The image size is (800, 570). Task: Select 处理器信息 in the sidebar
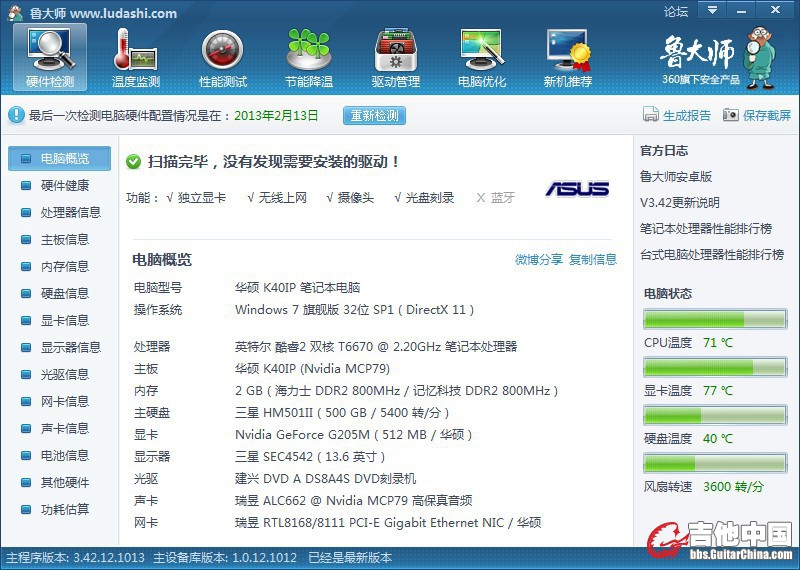tap(70, 212)
